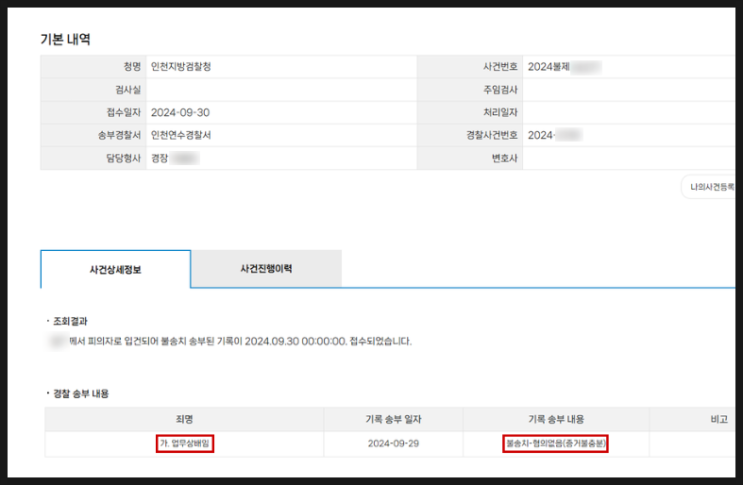Click the 경장 rank in the 담당형사 row
Image resolution: width=743 pixels, height=485 pixels.
pyautogui.click(x=159, y=158)
